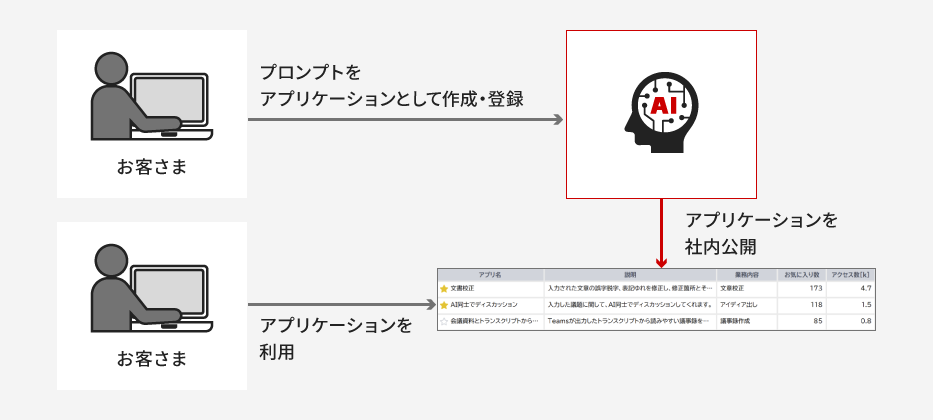
Task: Click the AI brain head icon
Action: point(661,113)
